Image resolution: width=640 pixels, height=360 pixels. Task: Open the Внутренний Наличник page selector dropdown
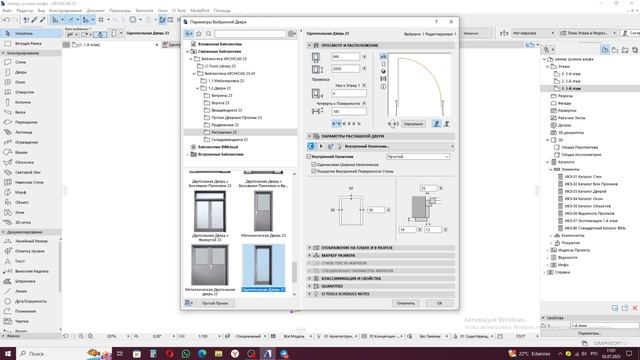tap(399, 146)
